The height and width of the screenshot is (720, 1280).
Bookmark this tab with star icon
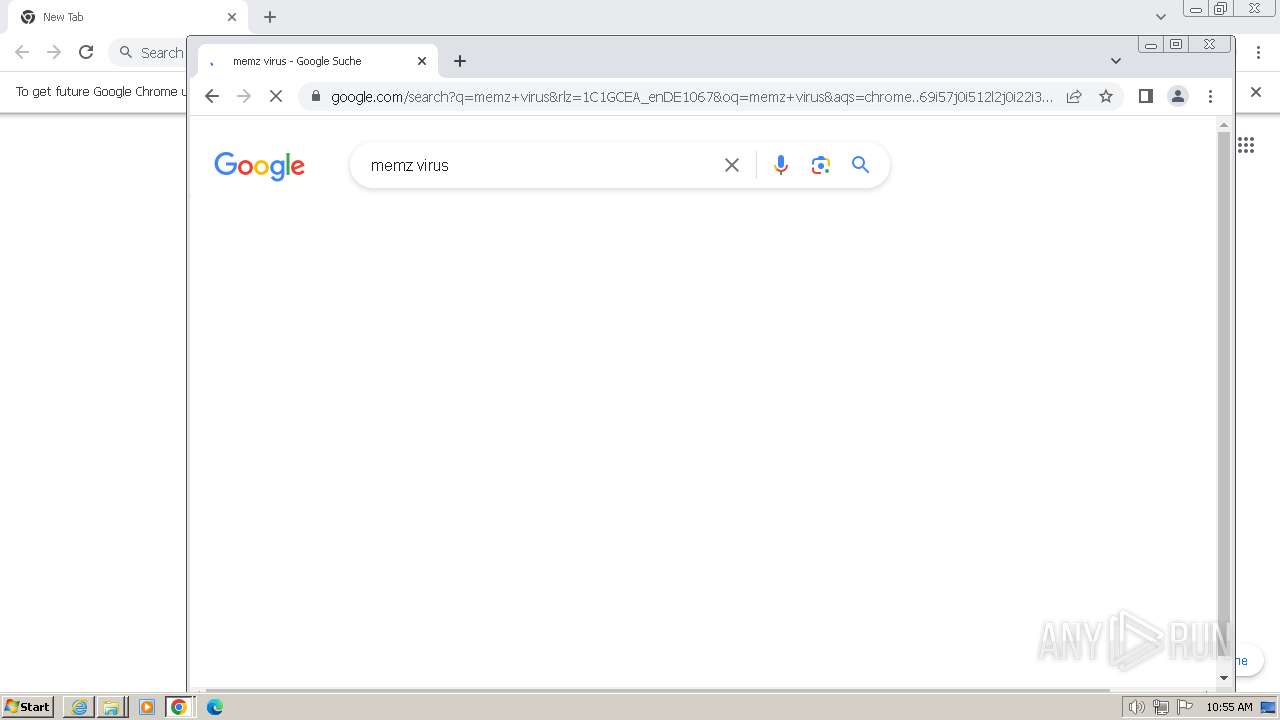1106,96
